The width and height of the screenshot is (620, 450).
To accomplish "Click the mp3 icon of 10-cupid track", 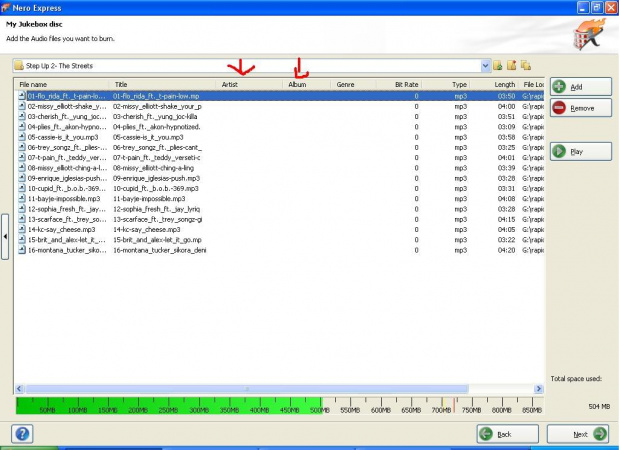I will coord(21,188).
